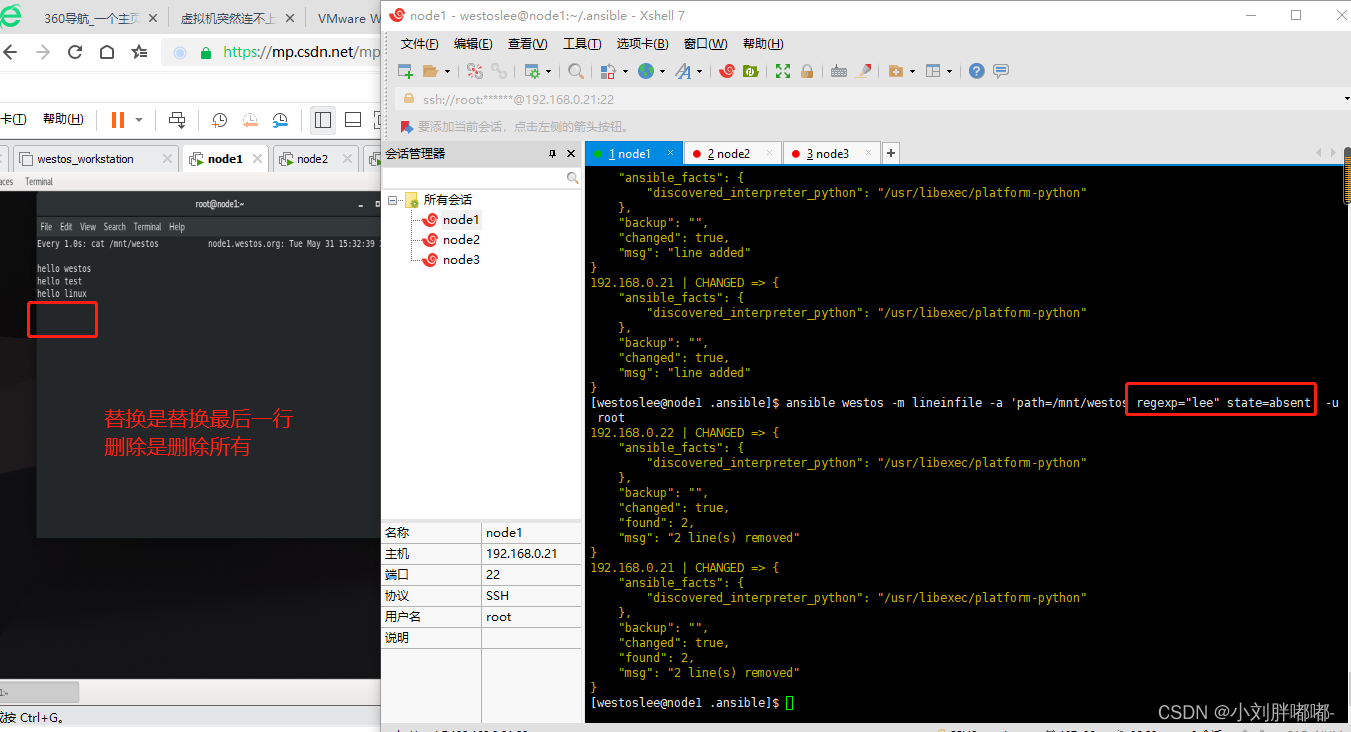
Task: Click browser refresh button
Action: 75,52
